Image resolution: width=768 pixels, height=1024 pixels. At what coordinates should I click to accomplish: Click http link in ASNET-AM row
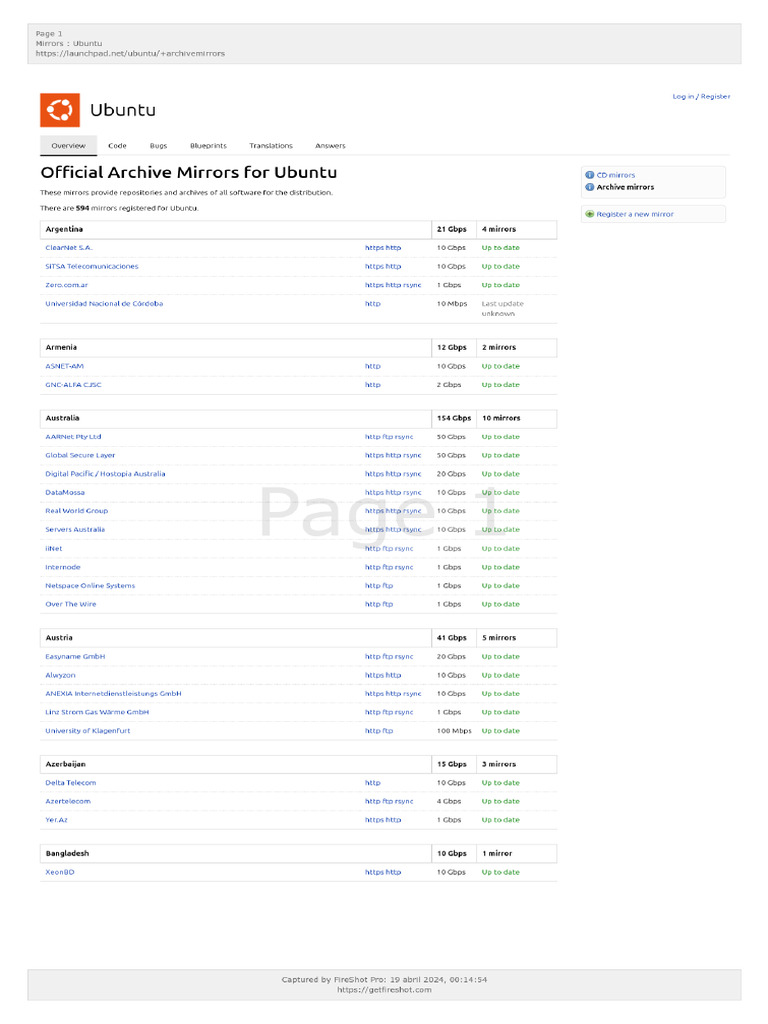[x=373, y=366]
